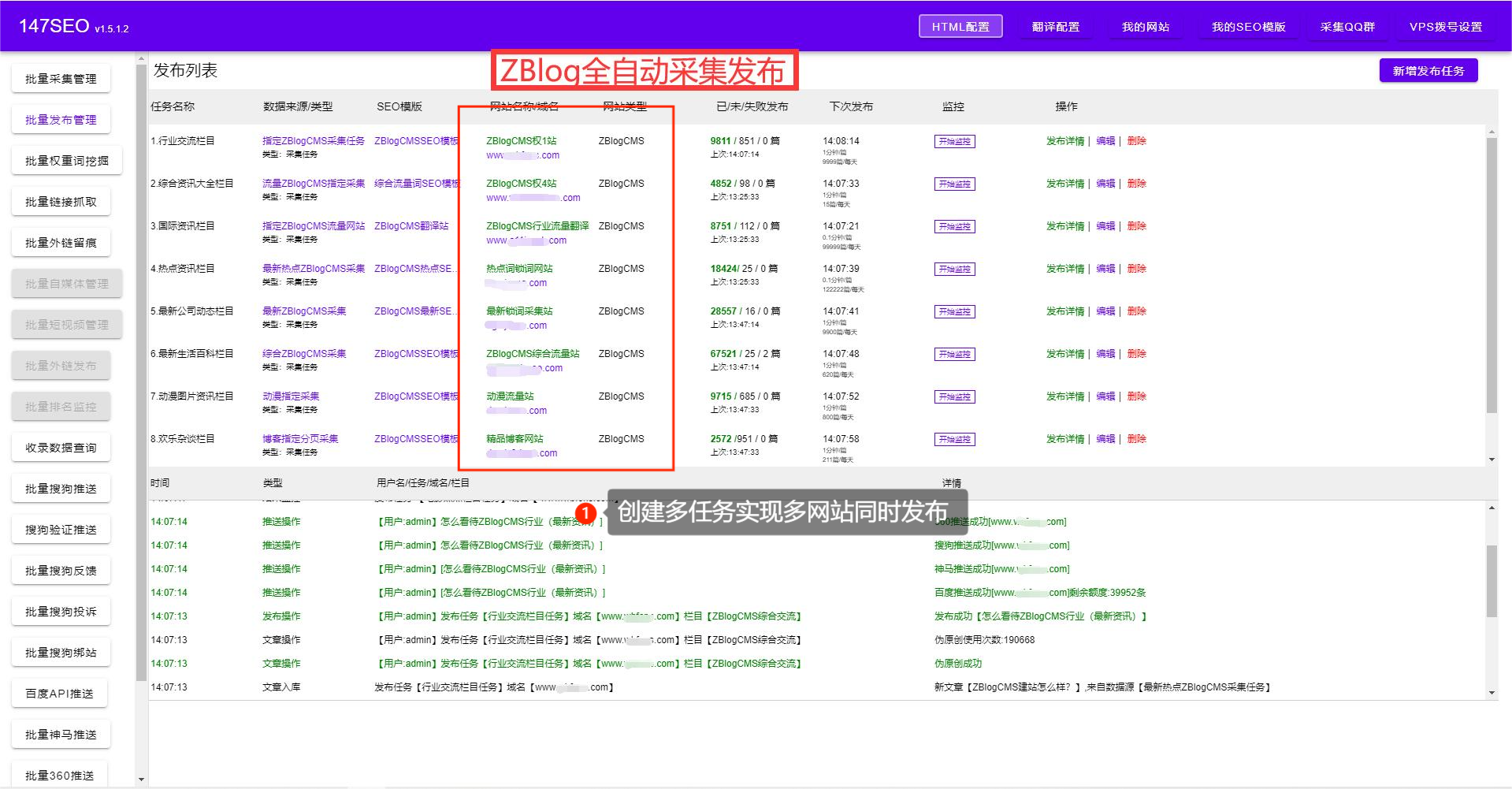
Task: Click the sidebar scrollbar up arrow
Action: pos(141,58)
